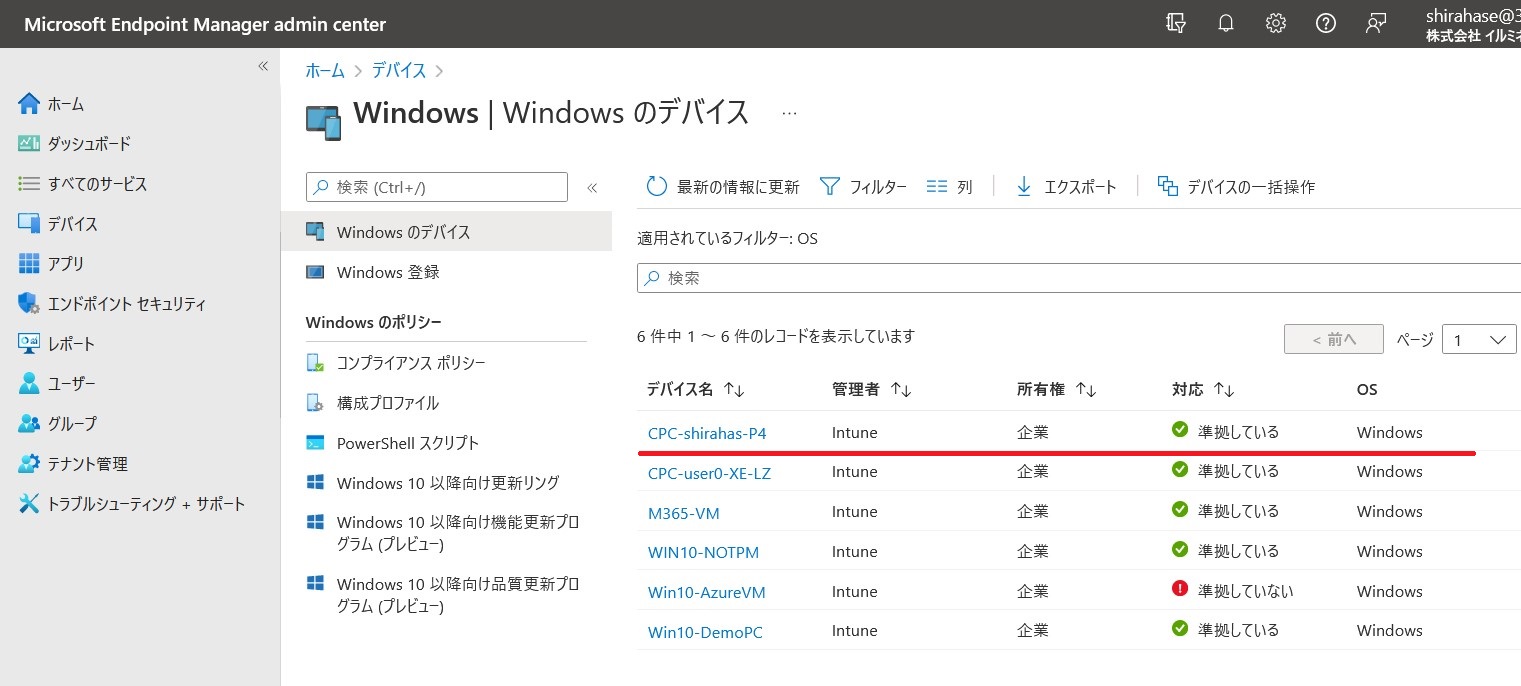
Task: Open the ページ number dropdown
Action: click(1479, 339)
